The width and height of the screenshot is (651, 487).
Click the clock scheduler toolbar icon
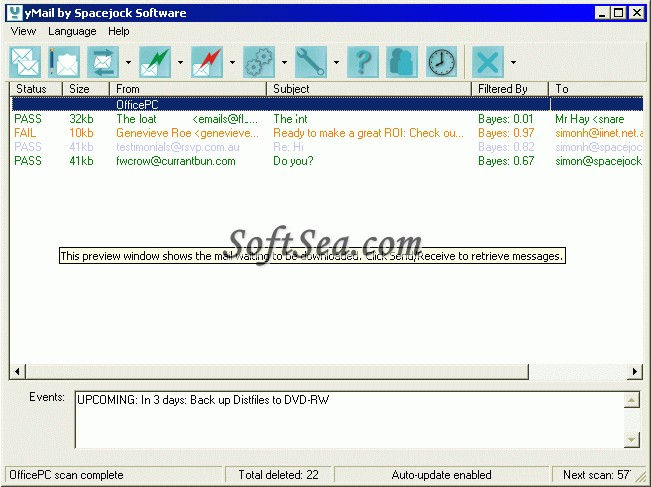point(441,62)
